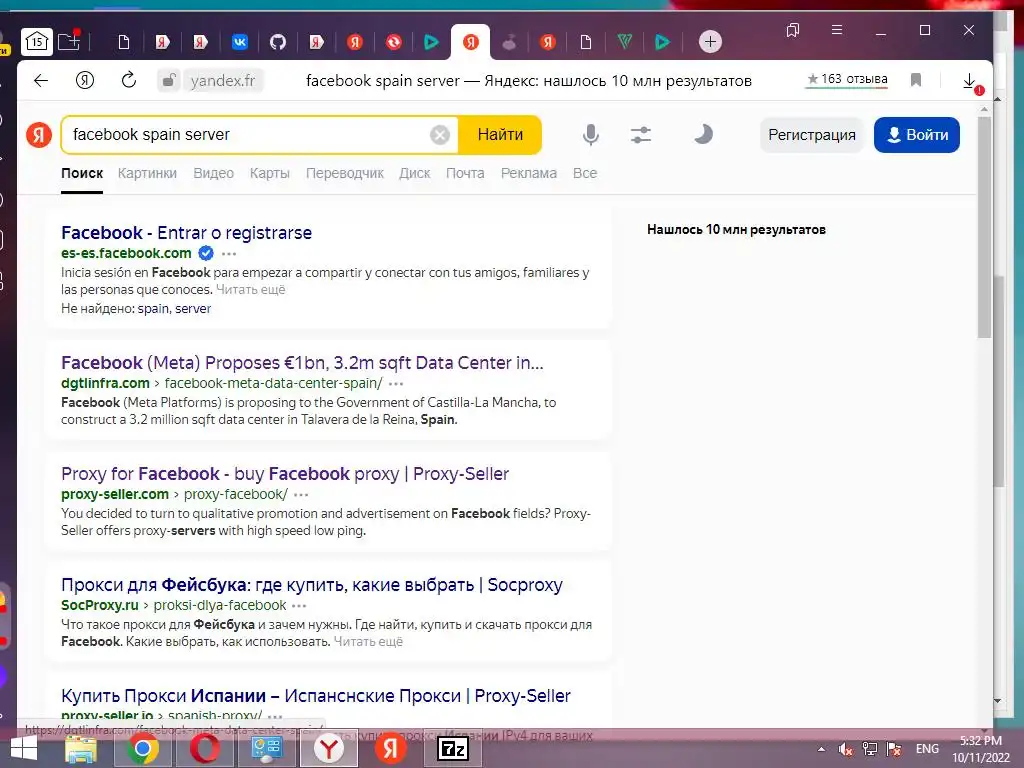This screenshot has width=1024, height=768.
Task: Select the Картинки search tab
Action: [147, 173]
